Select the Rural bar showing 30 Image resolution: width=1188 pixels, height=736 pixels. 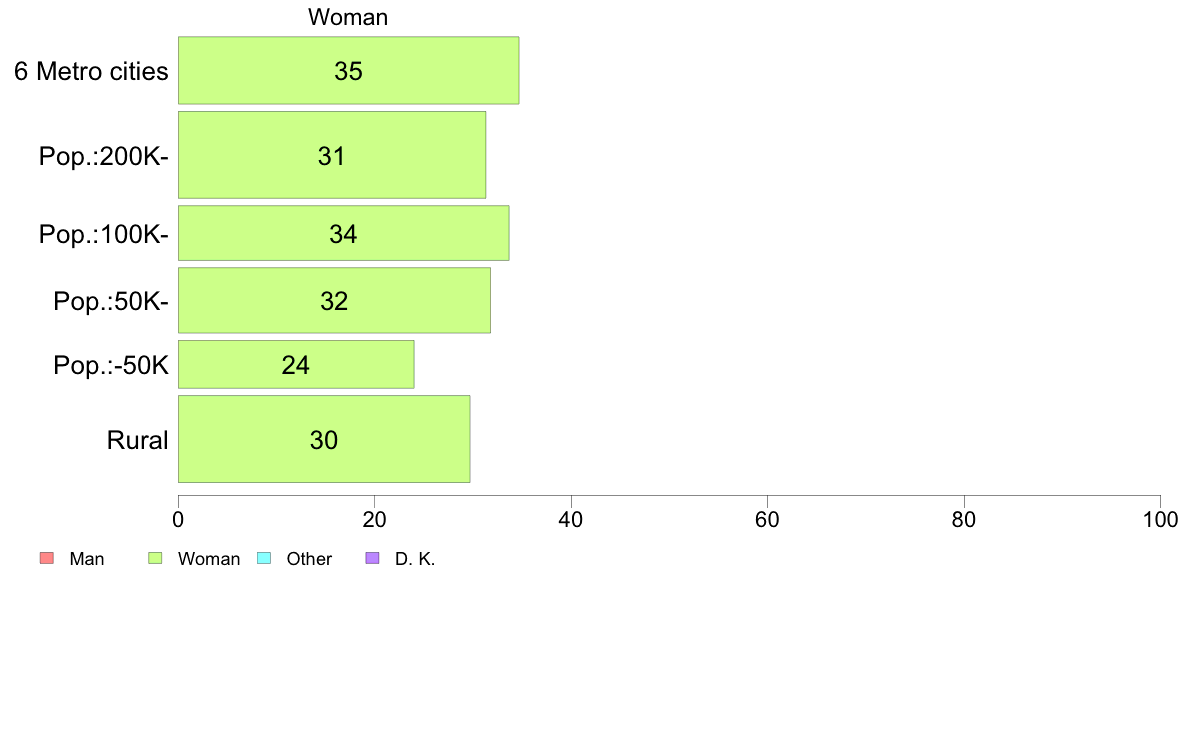[324, 440]
